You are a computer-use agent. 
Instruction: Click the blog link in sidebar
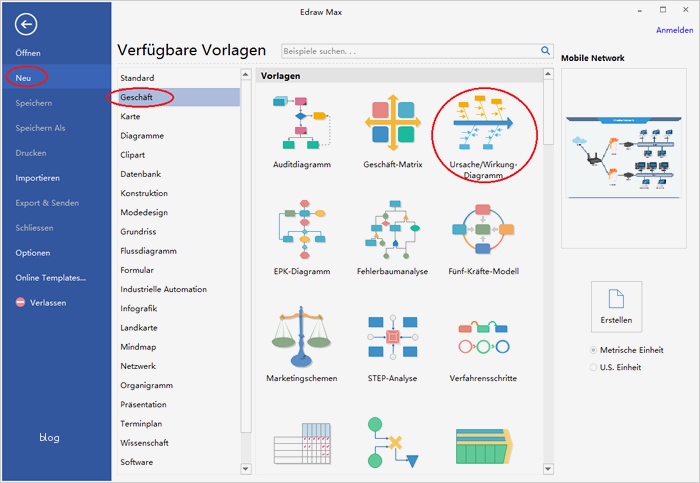pos(49,437)
